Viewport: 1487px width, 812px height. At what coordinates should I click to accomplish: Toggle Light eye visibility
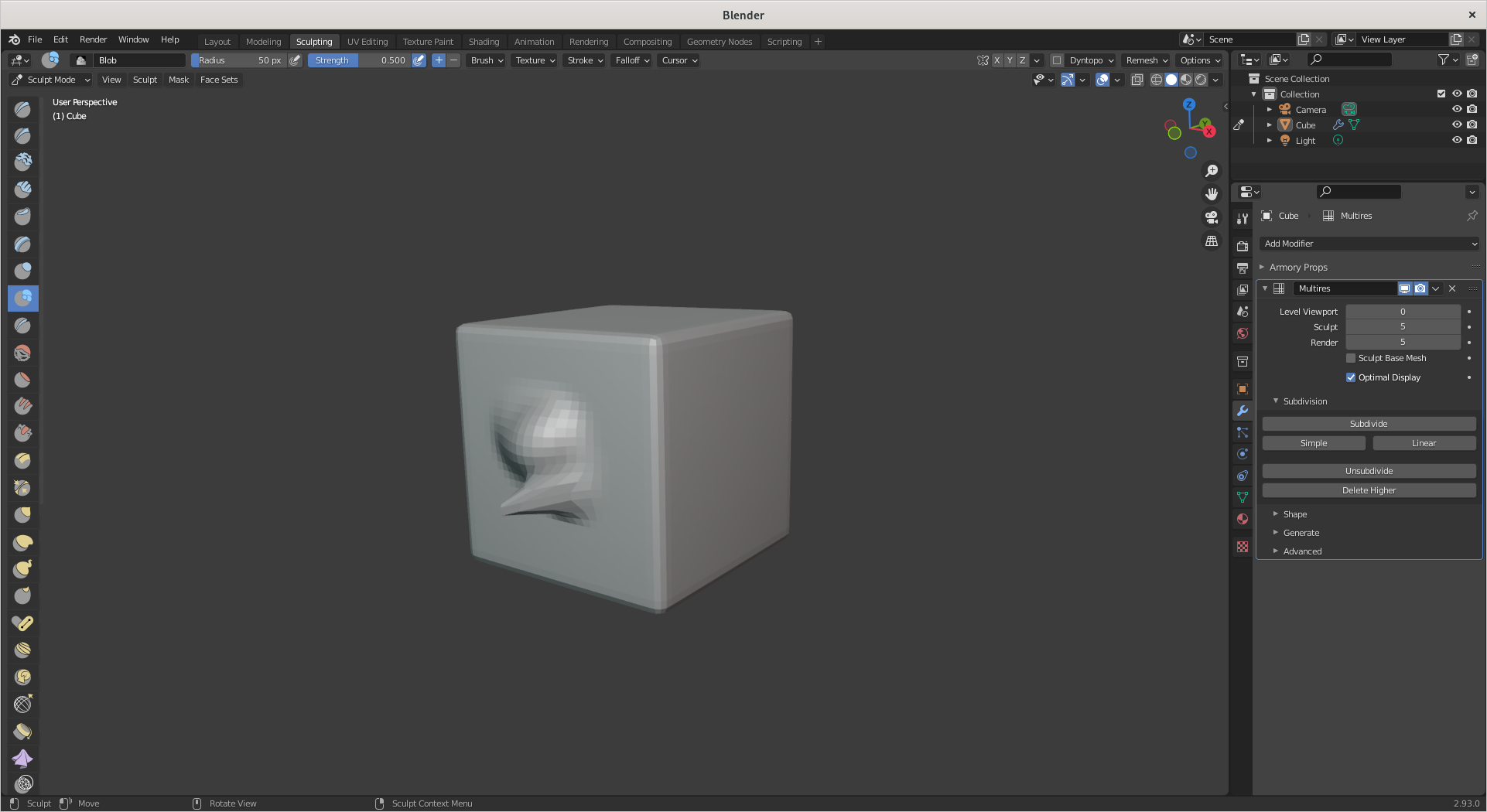point(1457,140)
